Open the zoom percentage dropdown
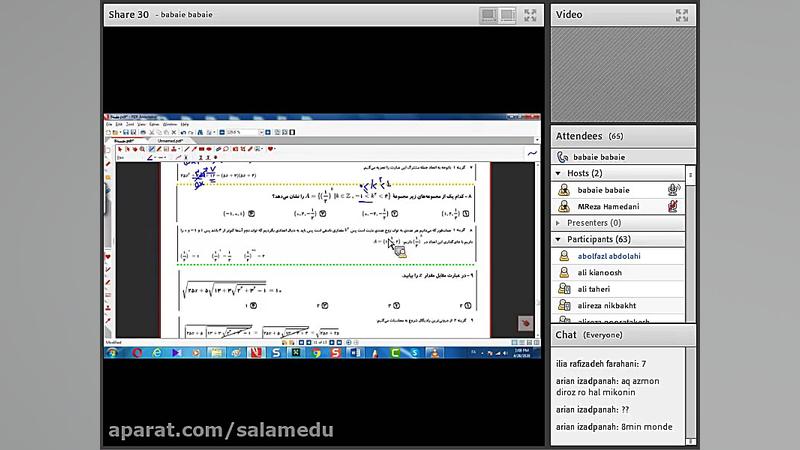800x450 pixels. coord(261,132)
